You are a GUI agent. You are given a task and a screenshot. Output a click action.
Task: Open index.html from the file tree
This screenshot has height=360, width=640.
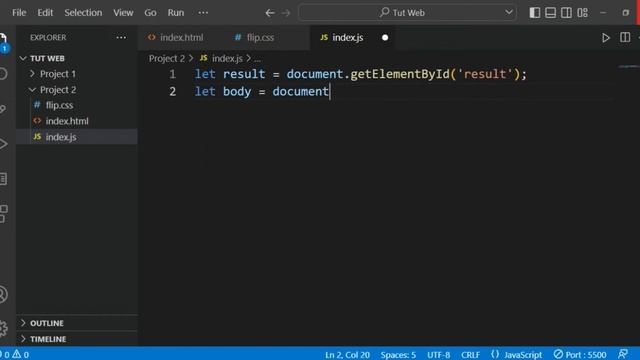[77, 121]
